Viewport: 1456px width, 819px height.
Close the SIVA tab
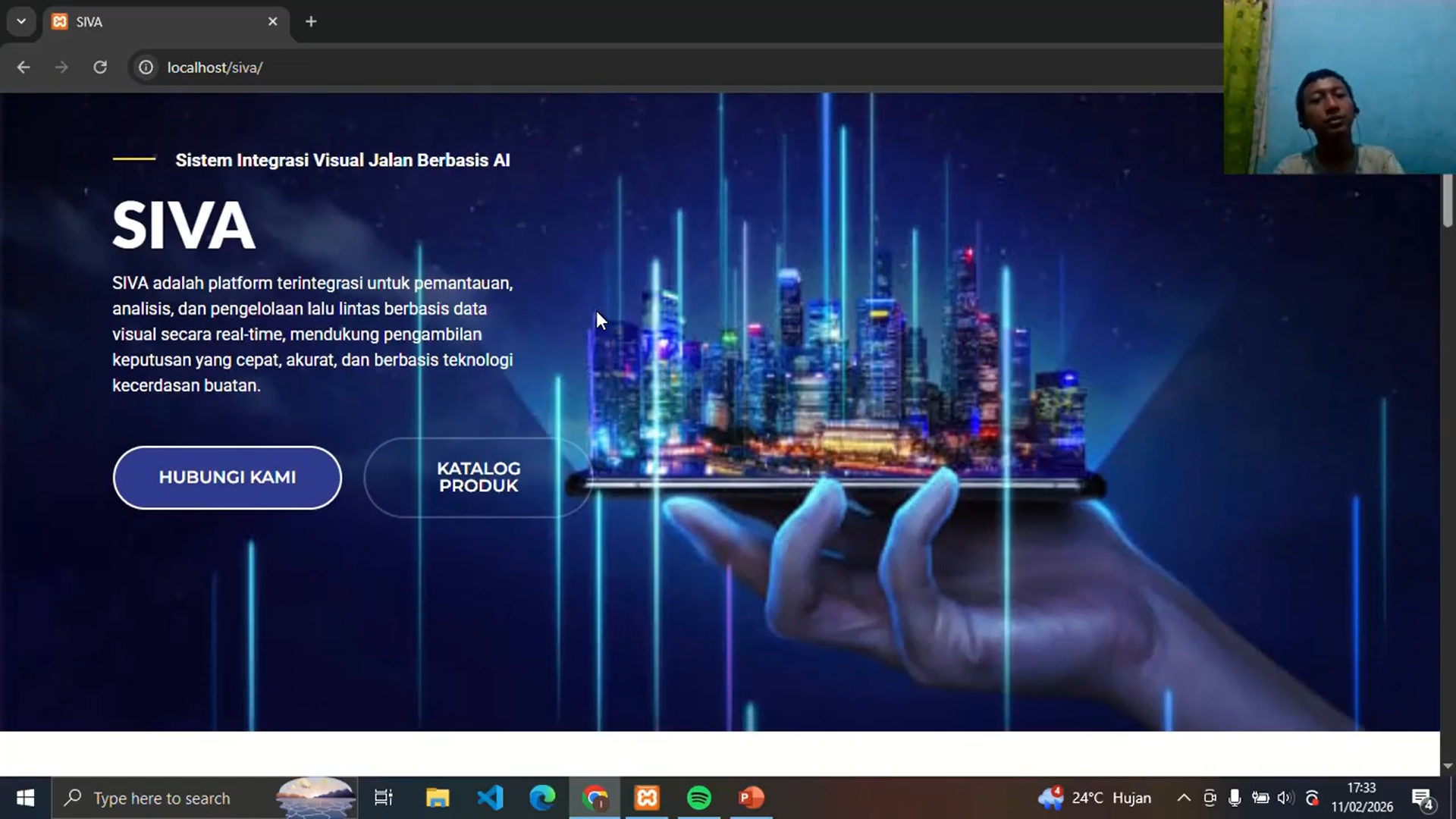pyautogui.click(x=273, y=22)
